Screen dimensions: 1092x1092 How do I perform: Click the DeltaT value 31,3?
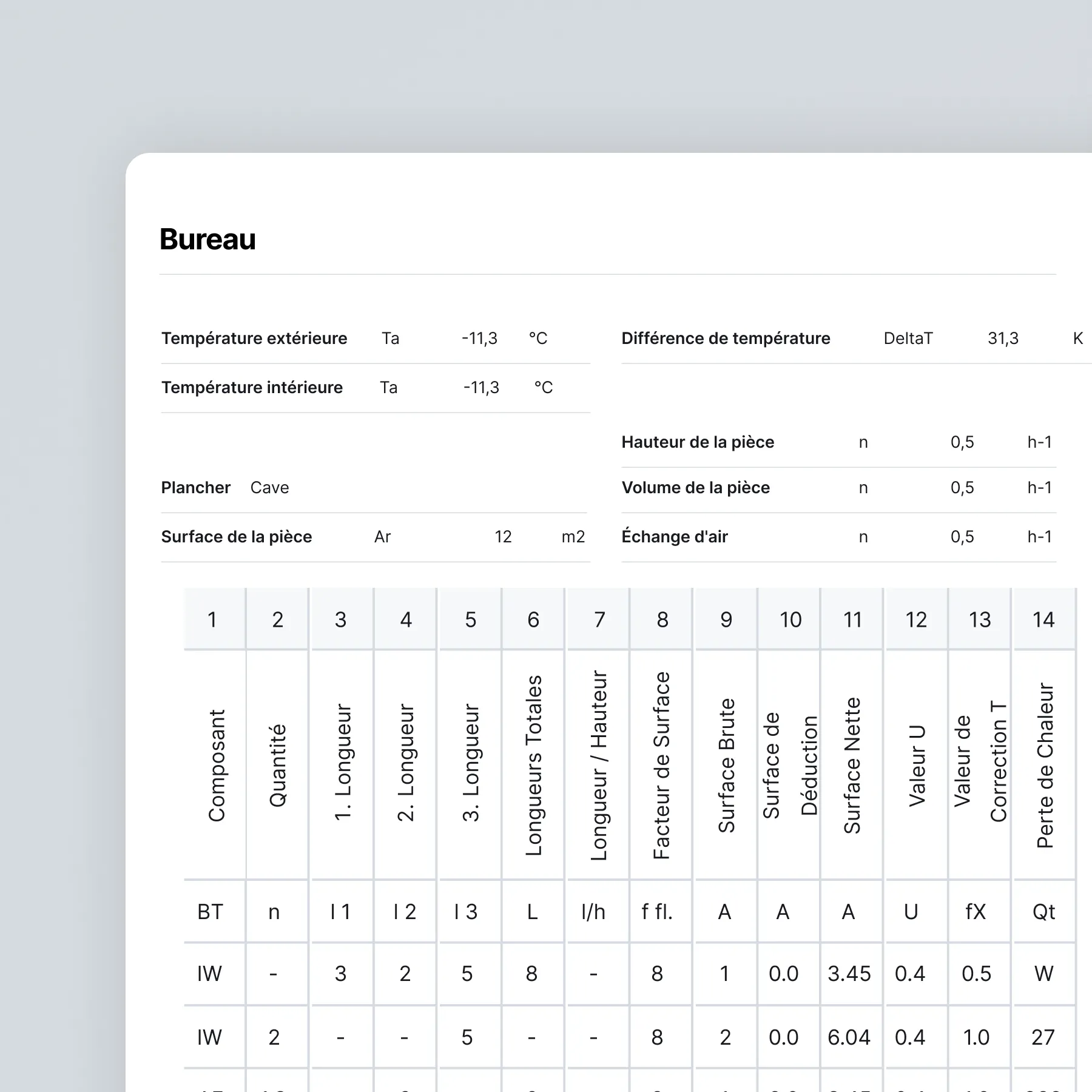1003,338
